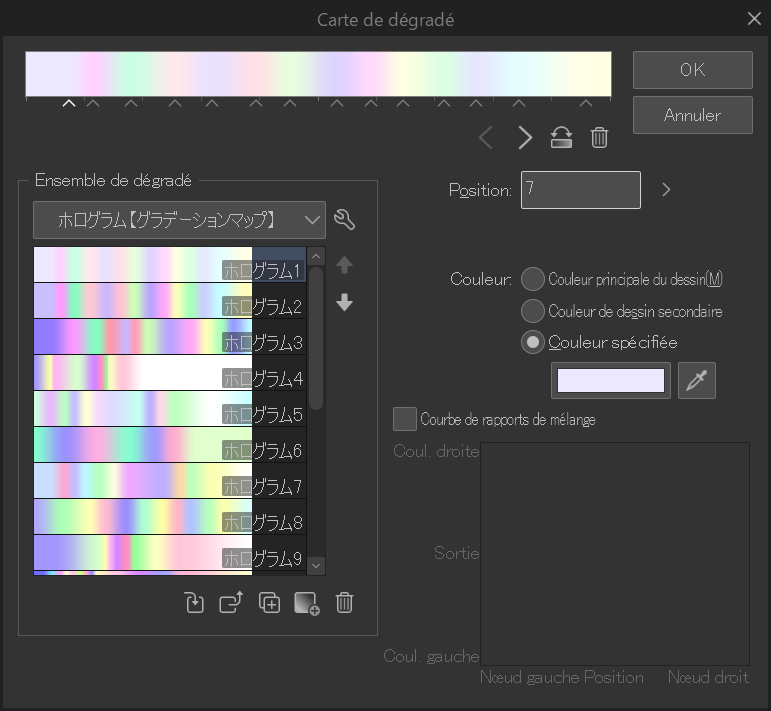The image size is (771, 711).
Task: Open the gradient set dropdown
Action: 180,220
